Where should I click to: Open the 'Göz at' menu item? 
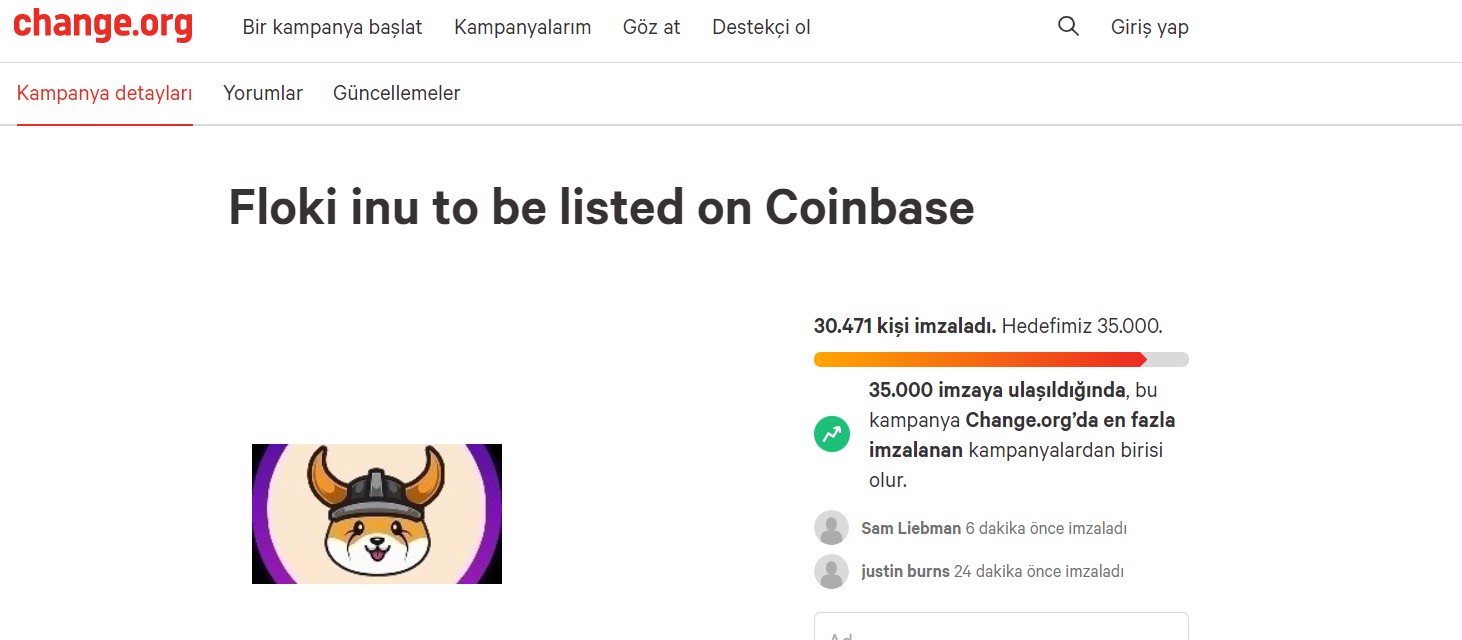click(x=651, y=27)
